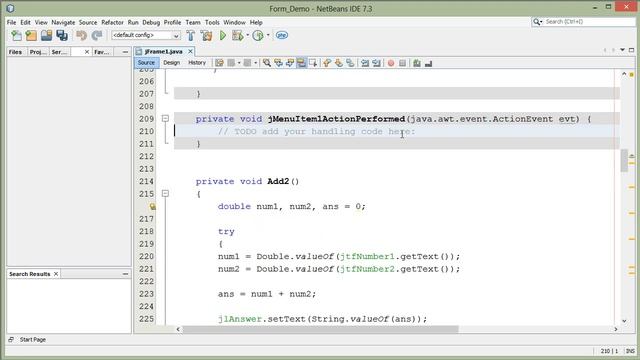Click the Save All toolbar icon
The height and width of the screenshot is (360, 640).
(62, 36)
